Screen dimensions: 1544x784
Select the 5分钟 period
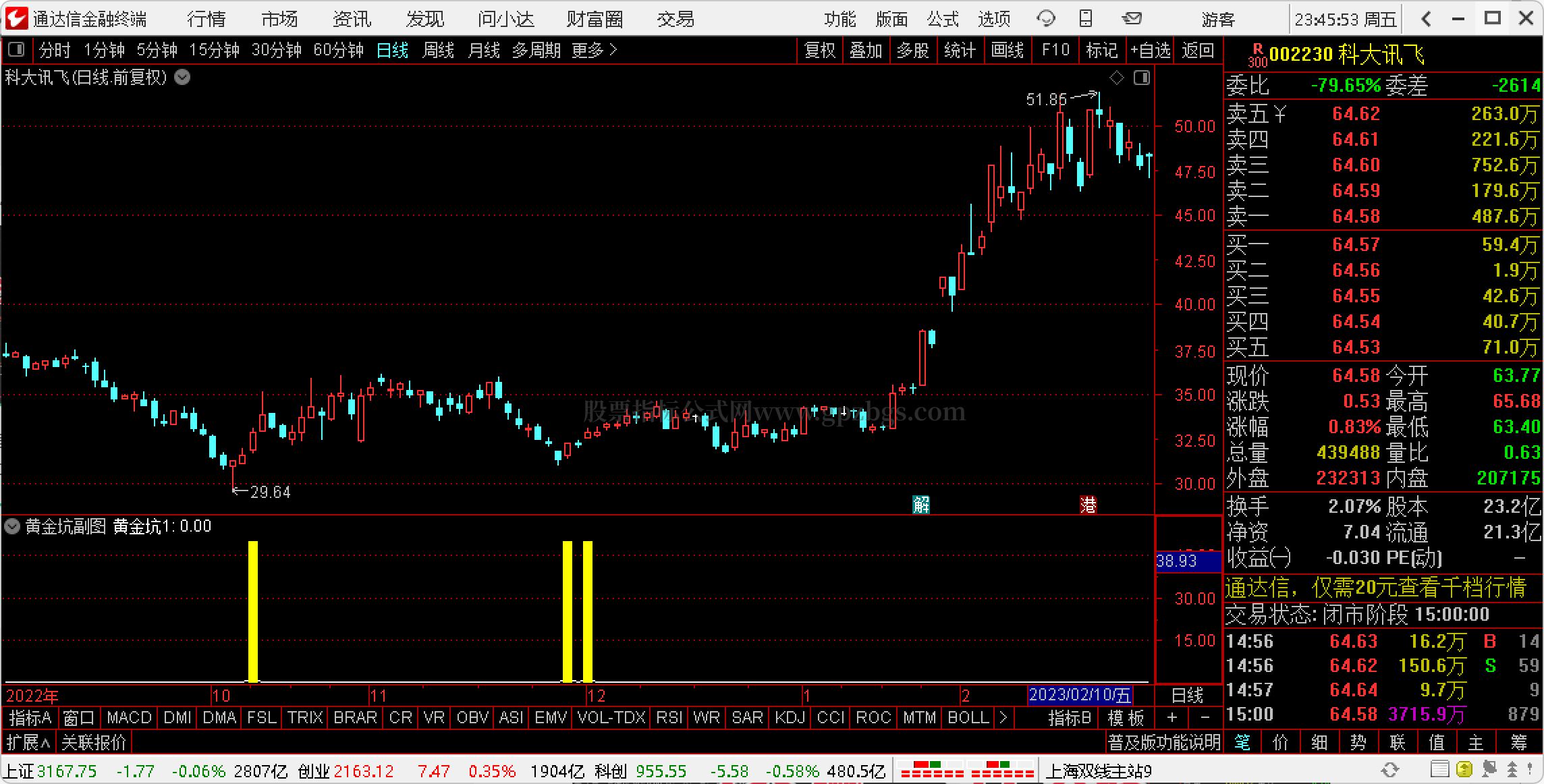click(157, 50)
